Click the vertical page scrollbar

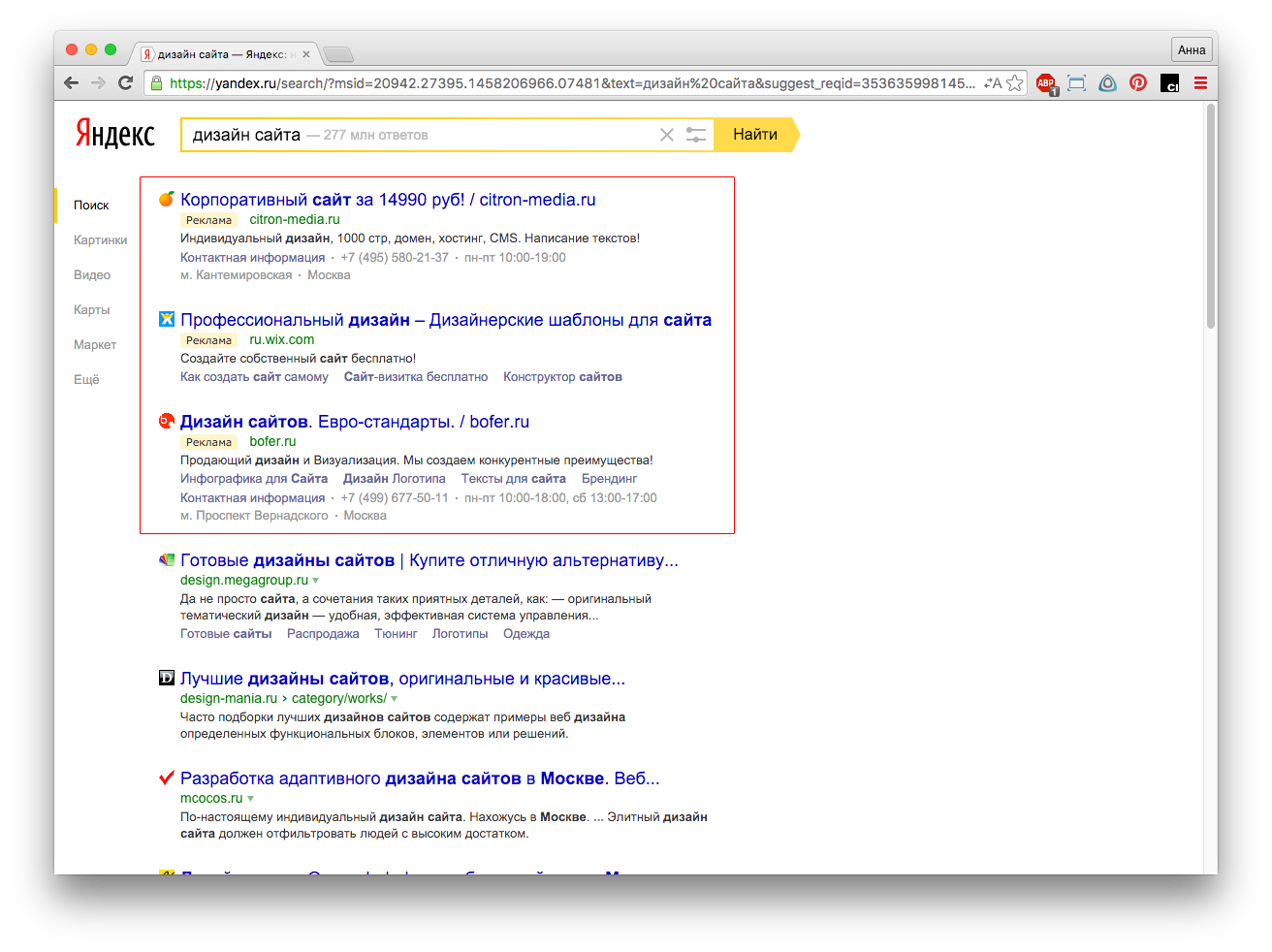click(x=1211, y=216)
